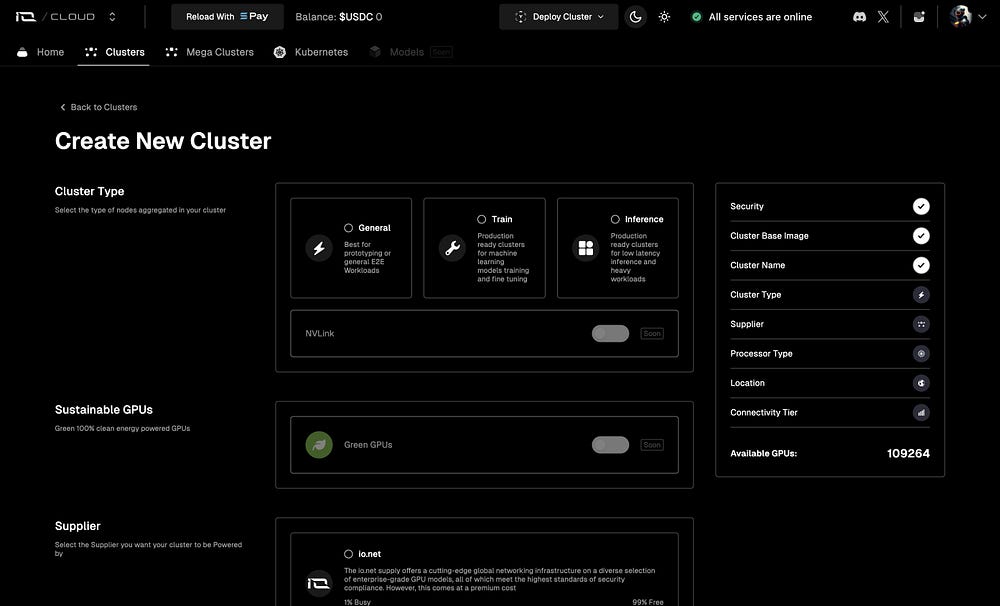
Task: Click Supplier step icon in summary
Action: click(x=921, y=324)
